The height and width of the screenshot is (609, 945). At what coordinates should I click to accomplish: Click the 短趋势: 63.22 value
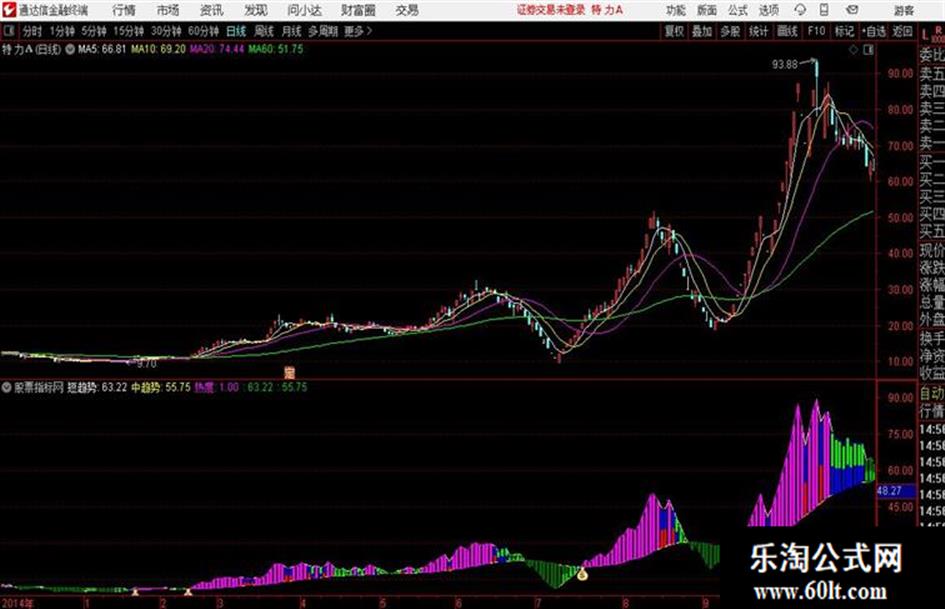tap(96, 387)
